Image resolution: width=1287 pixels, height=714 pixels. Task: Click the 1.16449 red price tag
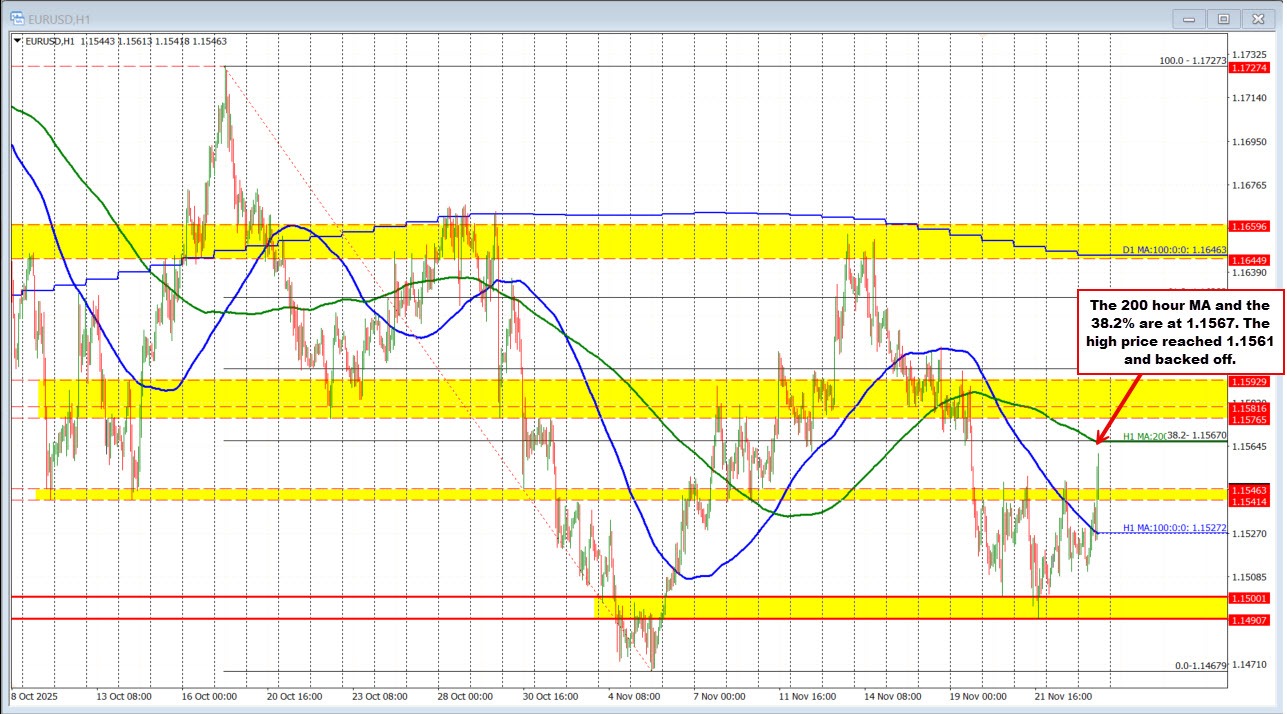1247,260
